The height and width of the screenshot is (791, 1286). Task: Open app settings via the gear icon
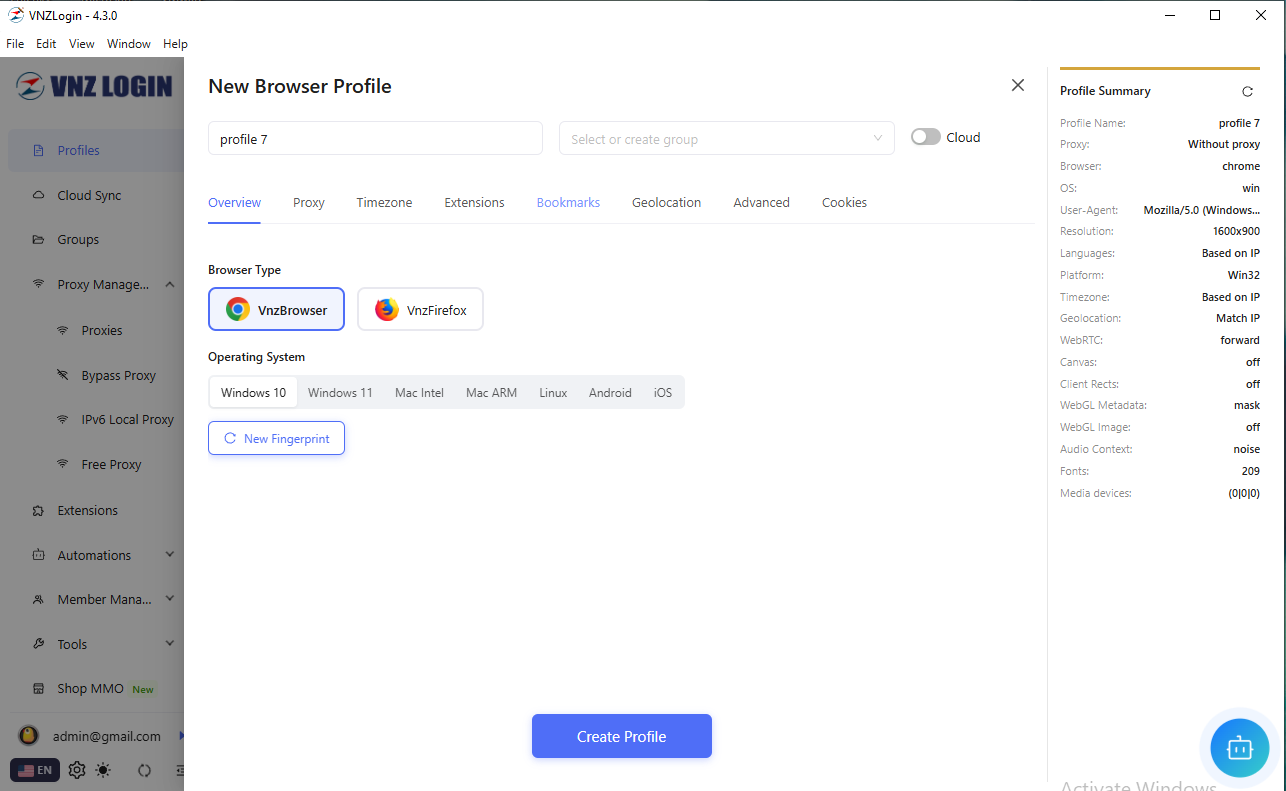pyautogui.click(x=77, y=770)
